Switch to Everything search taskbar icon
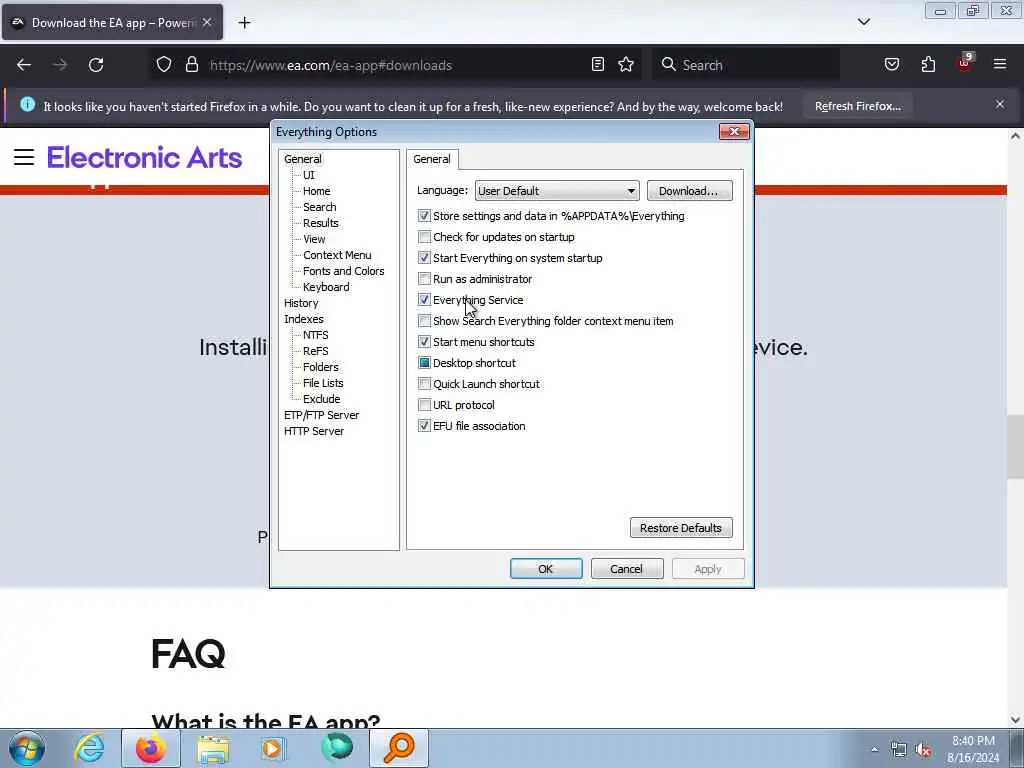The height and width of the screenshot is (768, 1024). tap(399, 748)
